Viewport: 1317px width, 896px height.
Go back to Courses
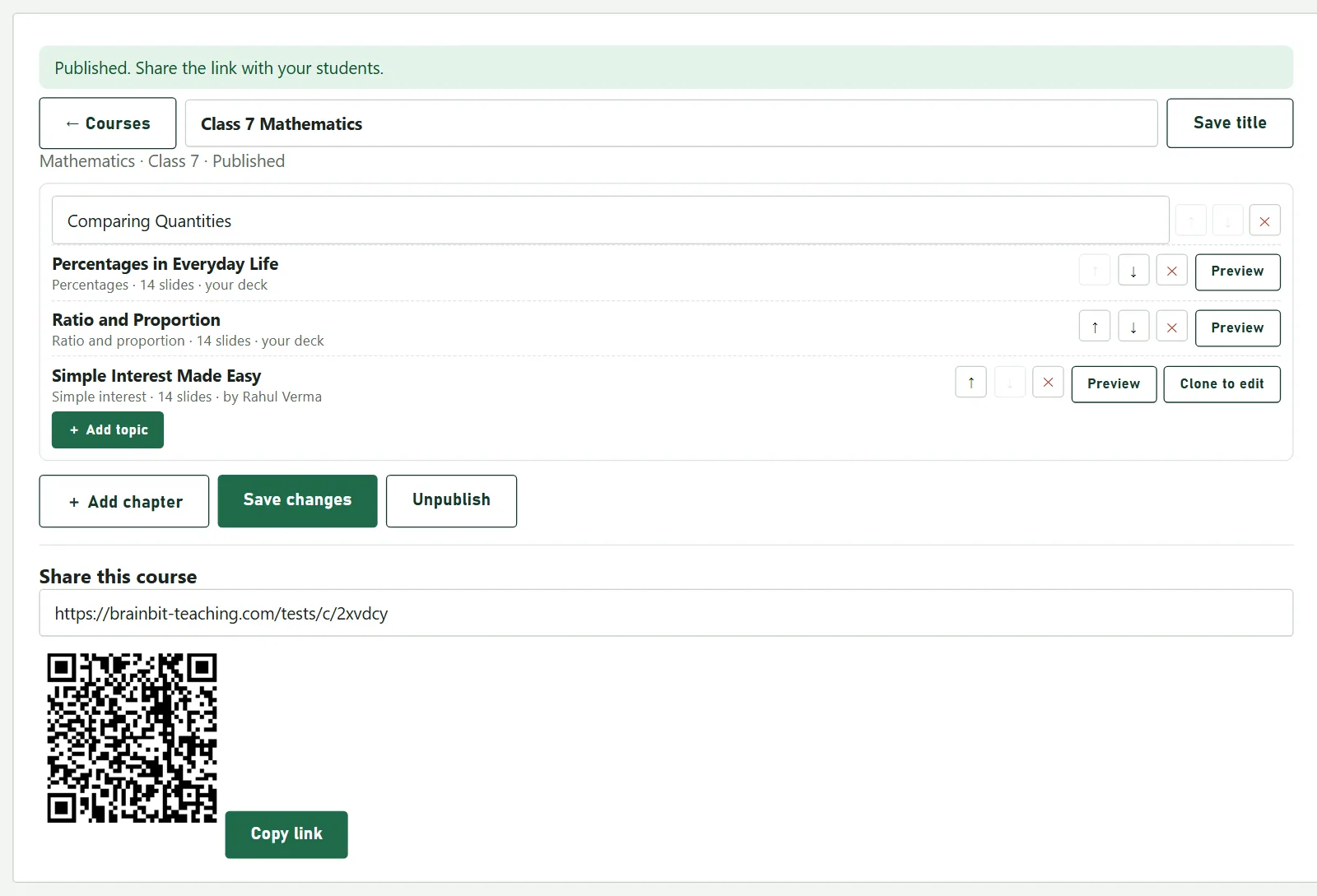108,123
